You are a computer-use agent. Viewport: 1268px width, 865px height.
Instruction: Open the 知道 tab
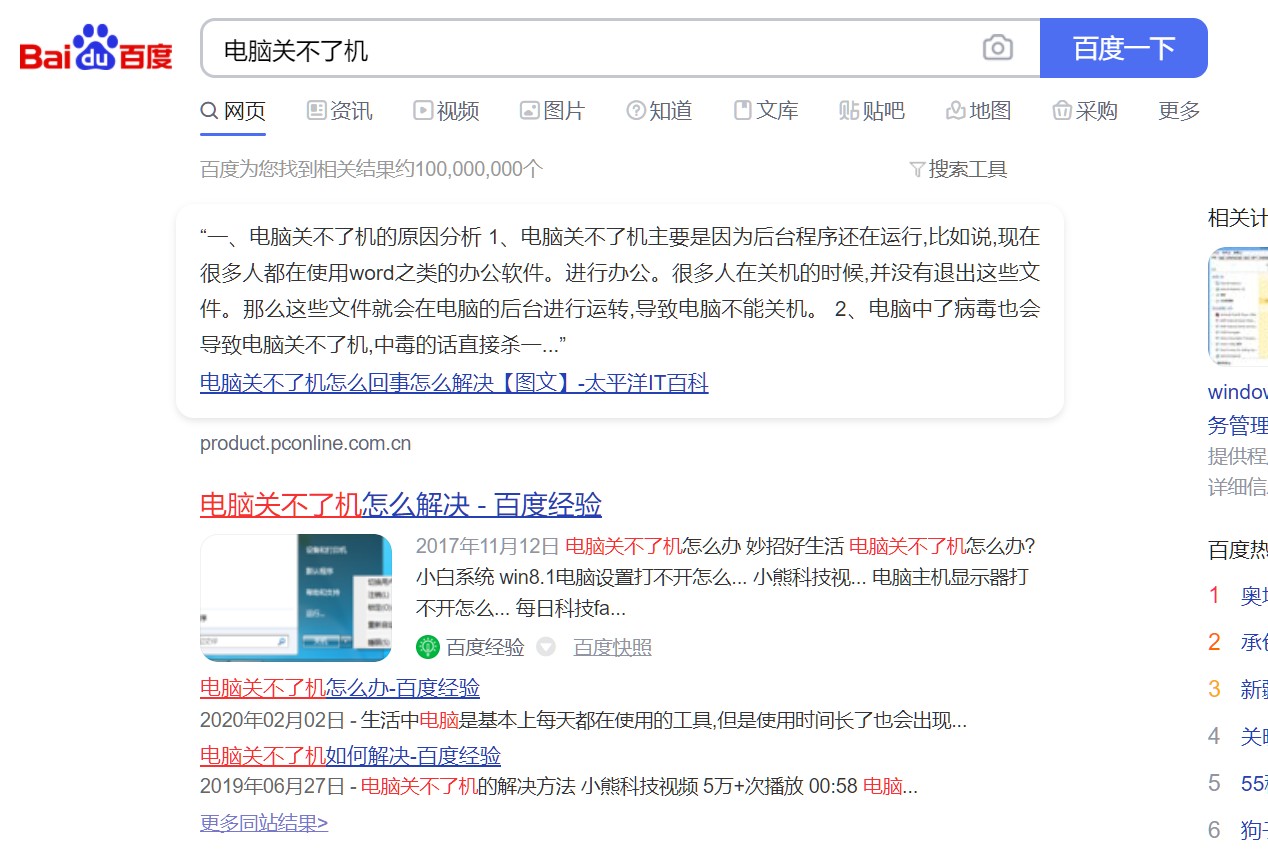pyautogui.click(x=659, y=111)
